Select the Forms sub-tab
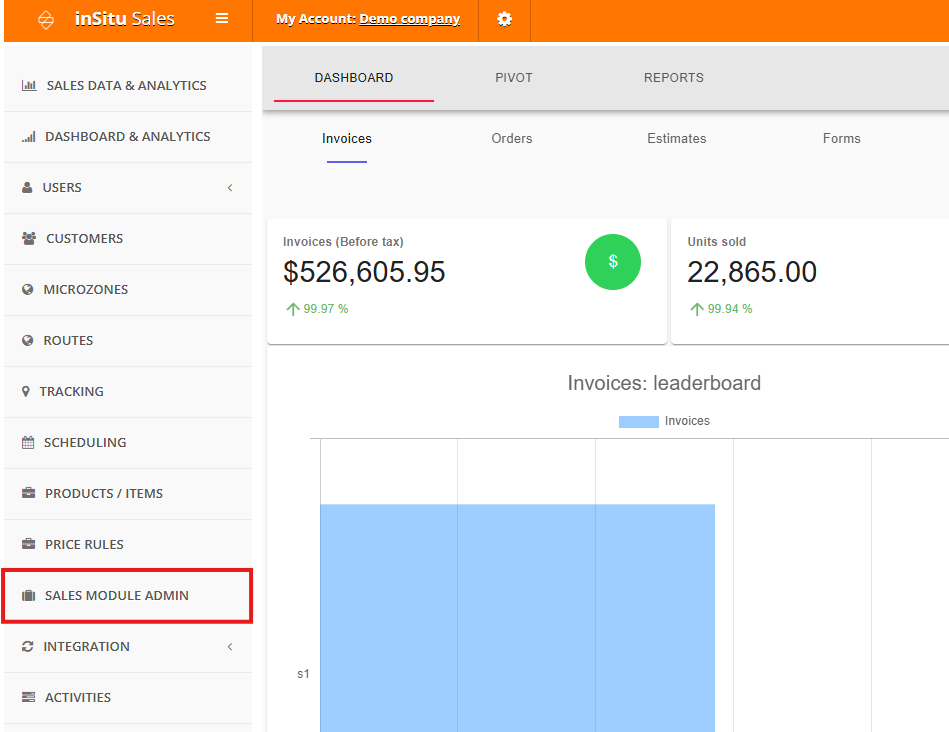949x732 pixels. 842,139
